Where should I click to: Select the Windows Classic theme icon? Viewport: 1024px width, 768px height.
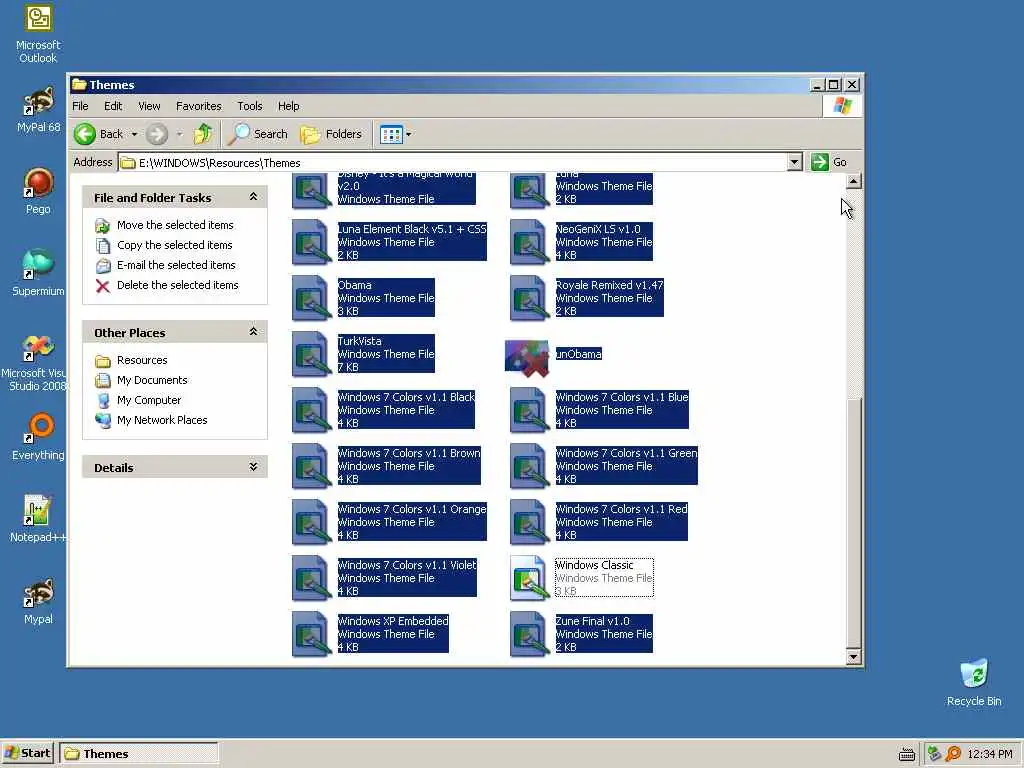coord(528,579)
